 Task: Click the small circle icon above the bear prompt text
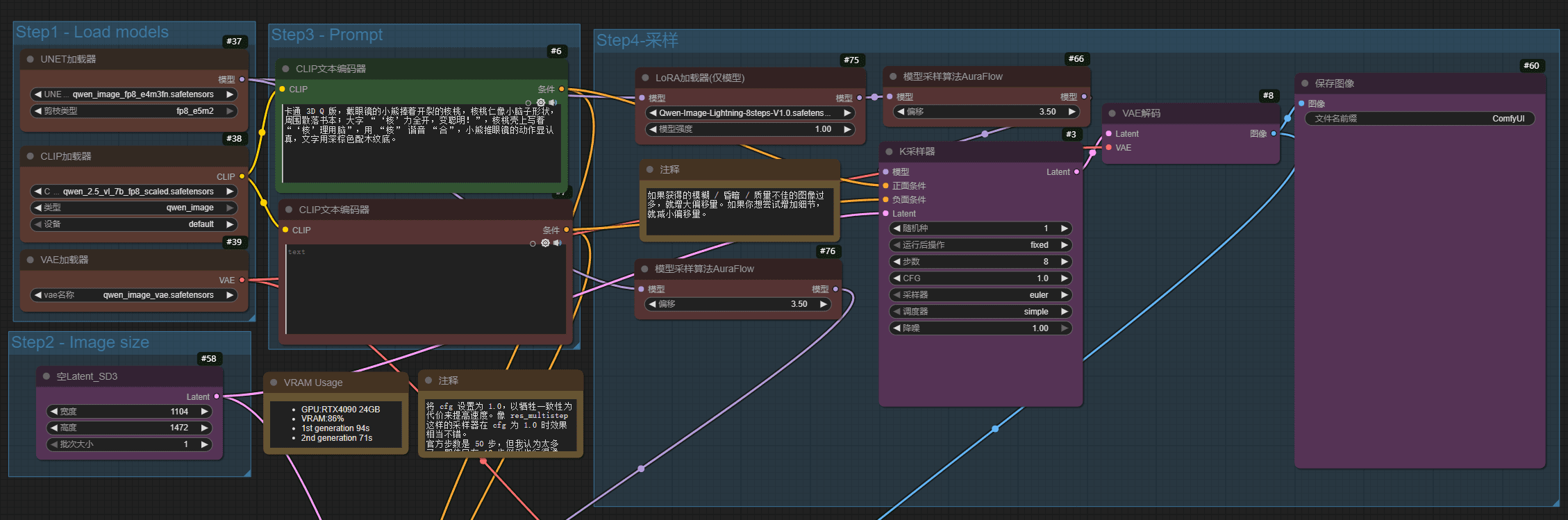coord(528,103)
